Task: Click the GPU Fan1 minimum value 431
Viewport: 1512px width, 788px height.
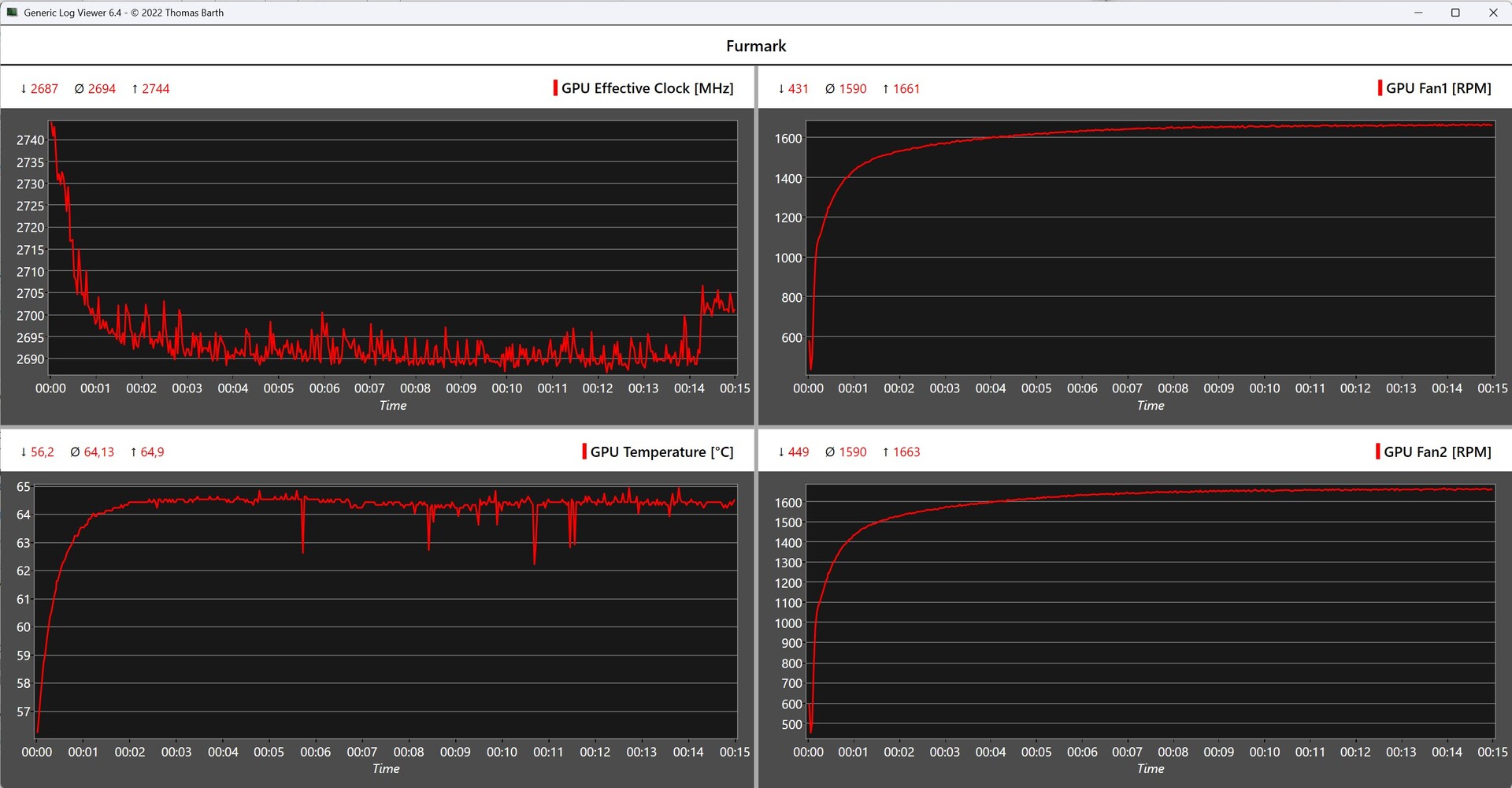Action: click(x=793, y=89)
